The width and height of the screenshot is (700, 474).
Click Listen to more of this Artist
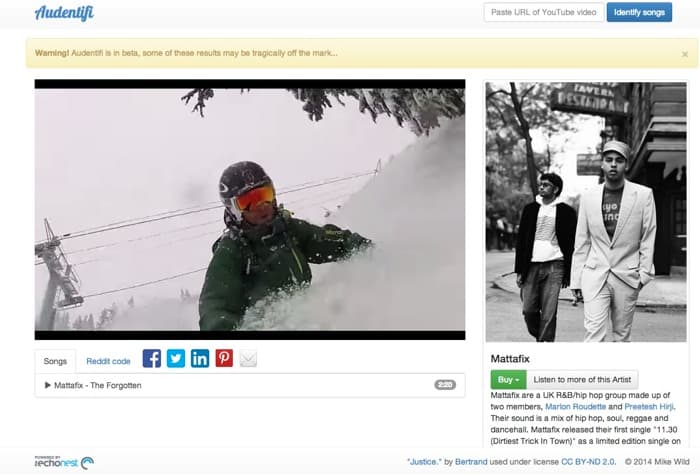point(581,380)
